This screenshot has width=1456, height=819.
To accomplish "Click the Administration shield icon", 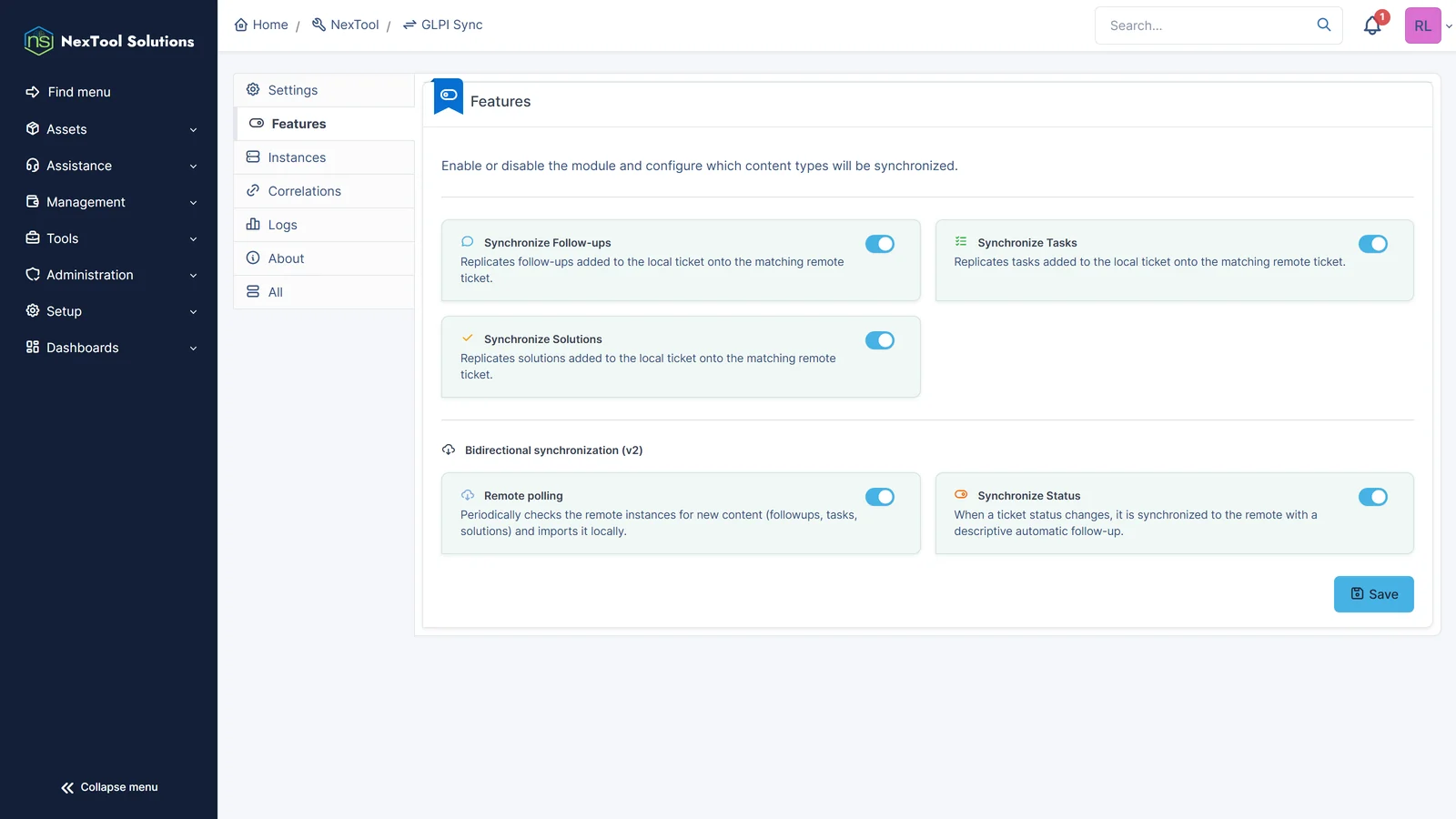I will 33,274.
